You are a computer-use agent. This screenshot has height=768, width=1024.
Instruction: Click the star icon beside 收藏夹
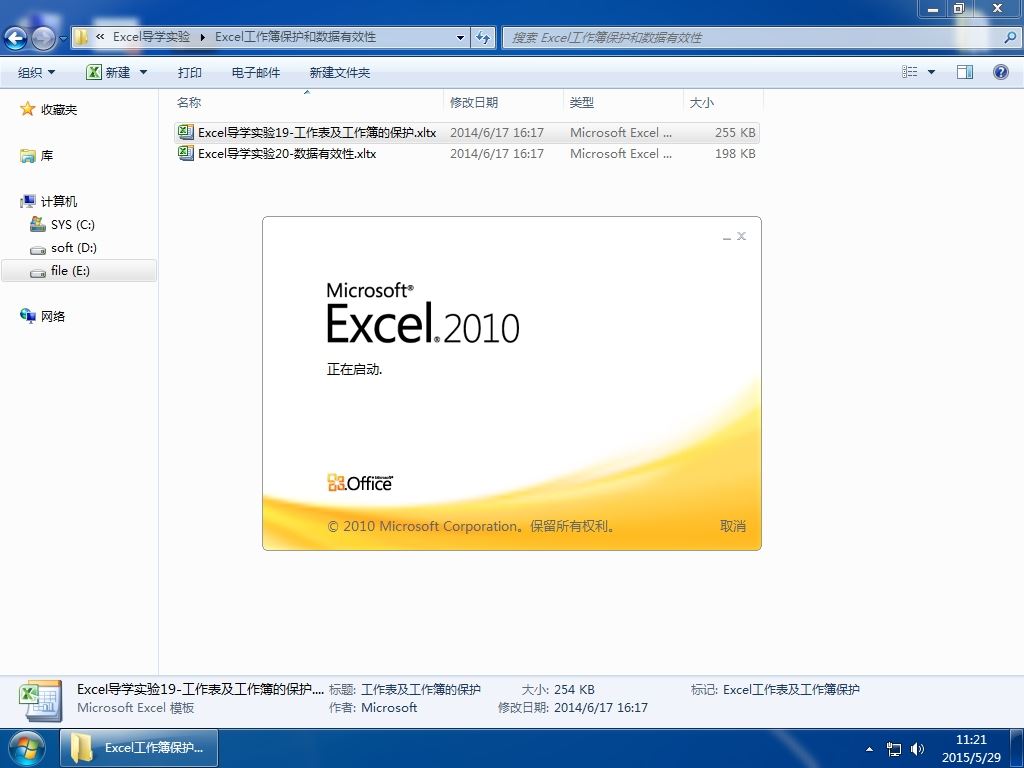27,109
